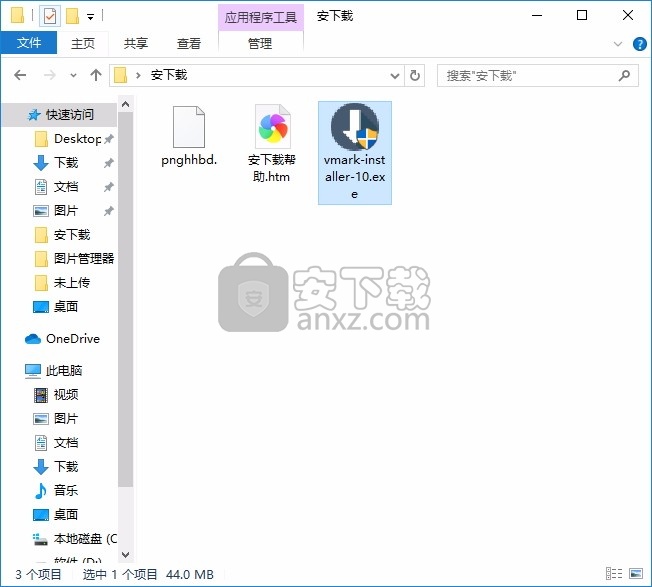Click the 搜索"安下载" search field

[x=538, y=76]
